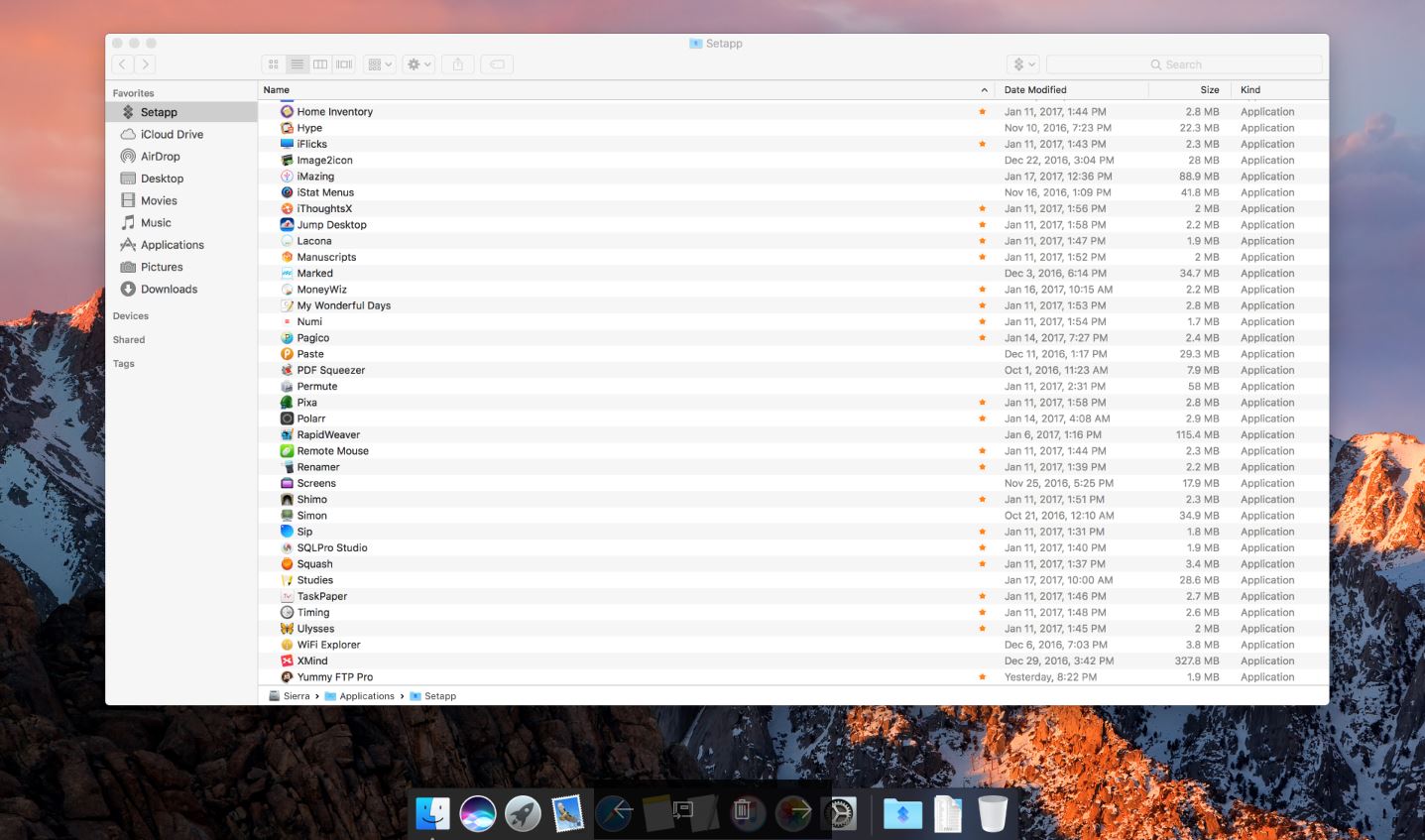Click the orange star beside Timing
The image size is (1425, 840).
(983, 612)
